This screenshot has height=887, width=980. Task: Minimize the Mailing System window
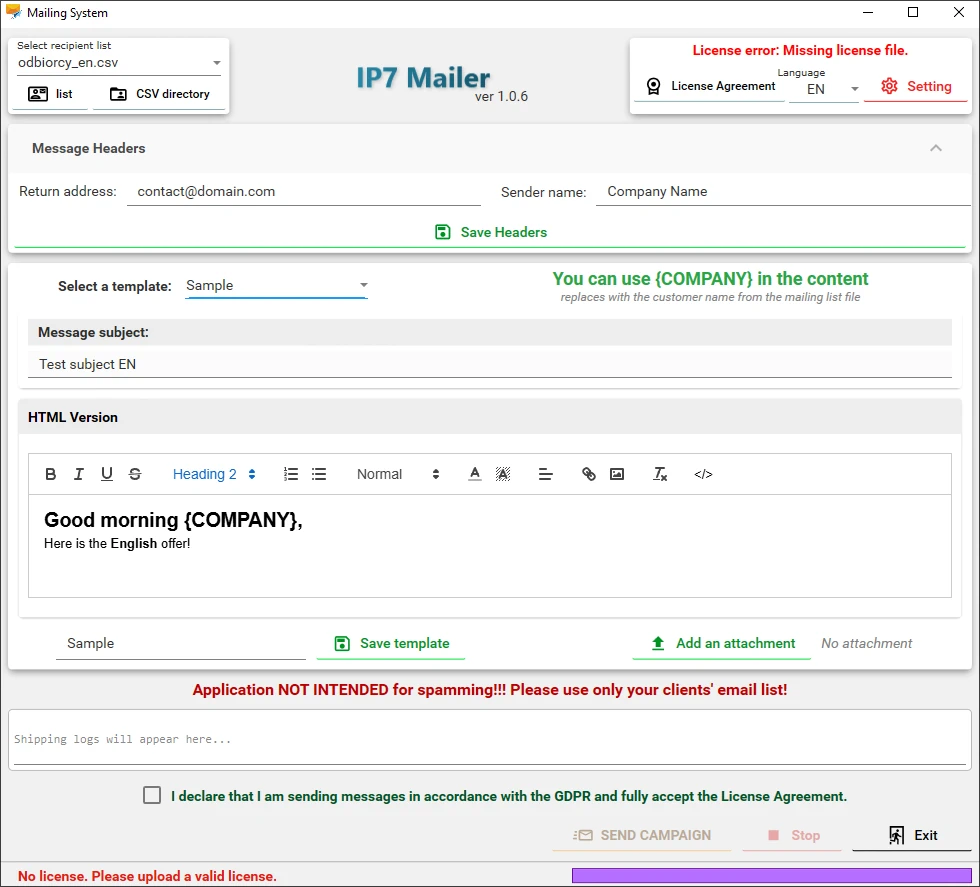(x=868, y=13)
